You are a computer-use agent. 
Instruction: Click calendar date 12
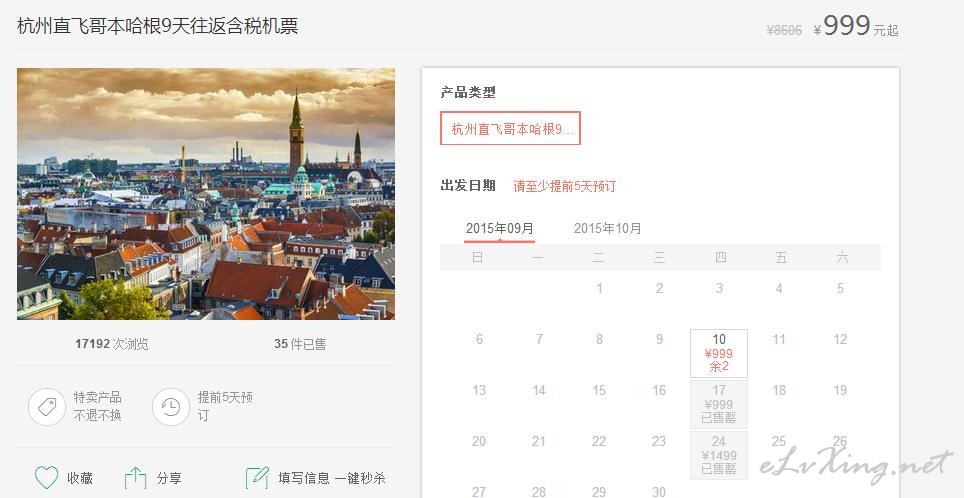(x=840, y=339)
